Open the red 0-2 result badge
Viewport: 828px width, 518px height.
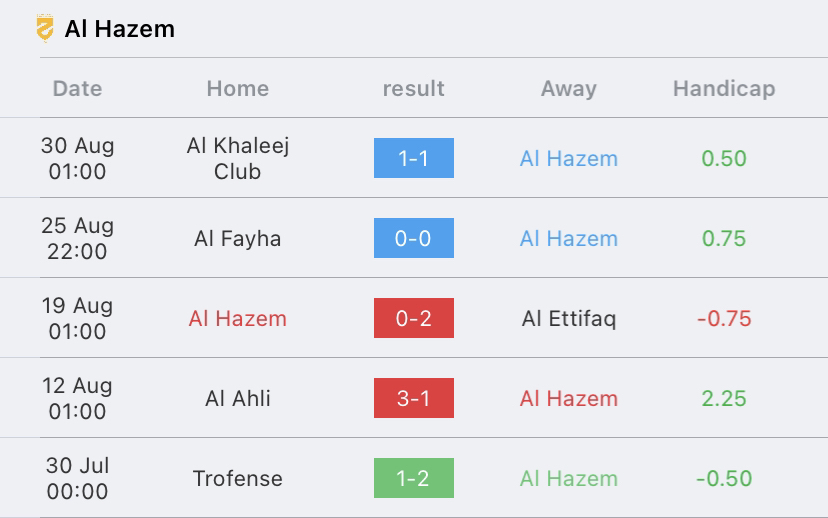pos(413,318)
